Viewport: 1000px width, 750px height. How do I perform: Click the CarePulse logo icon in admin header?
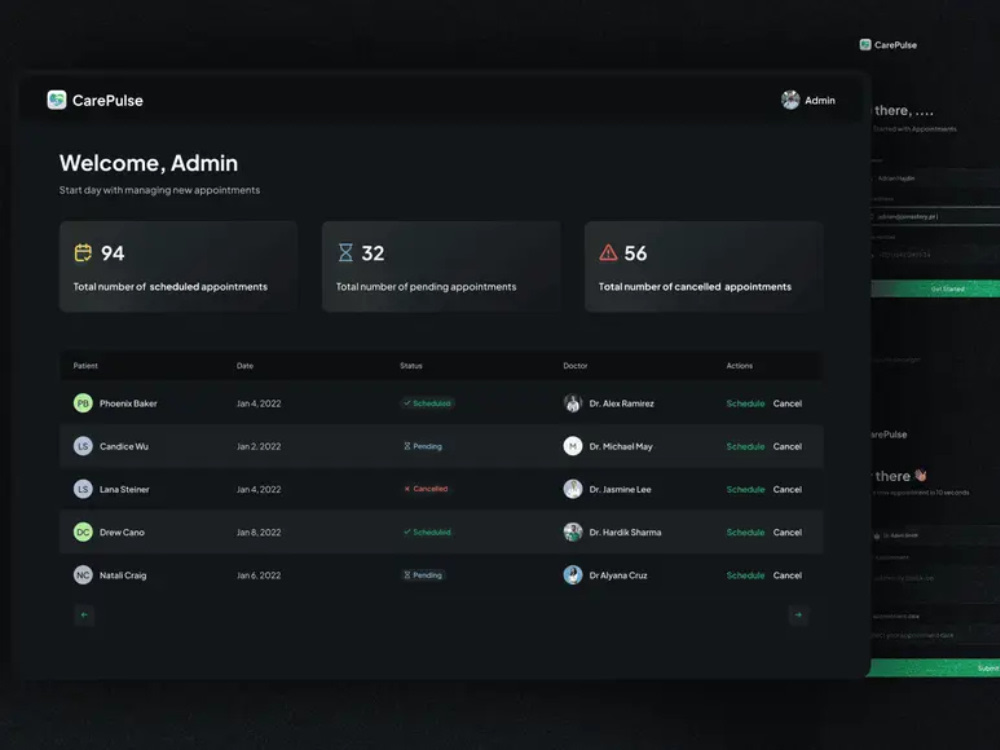coord(57,99)
